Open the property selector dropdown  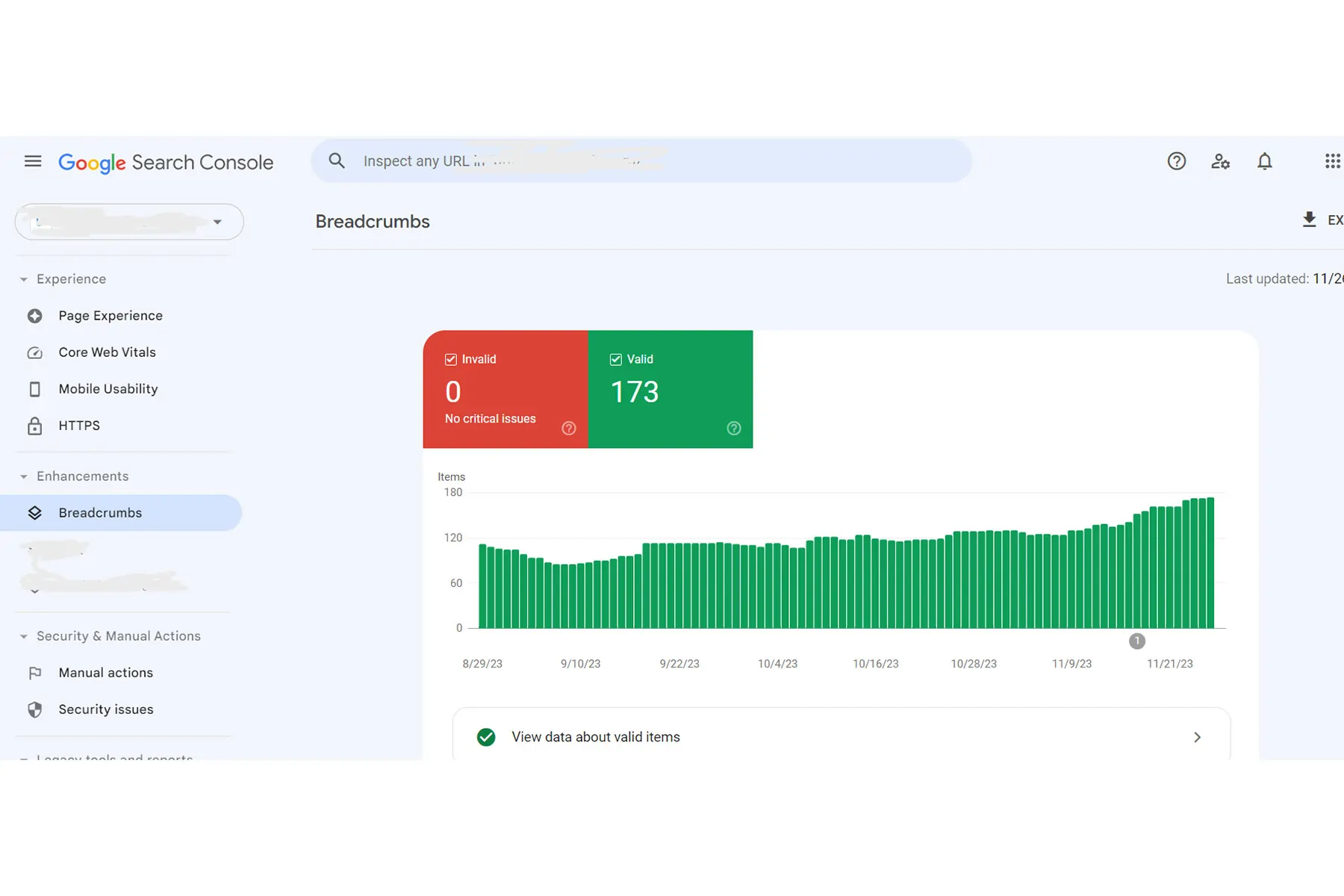129,222
